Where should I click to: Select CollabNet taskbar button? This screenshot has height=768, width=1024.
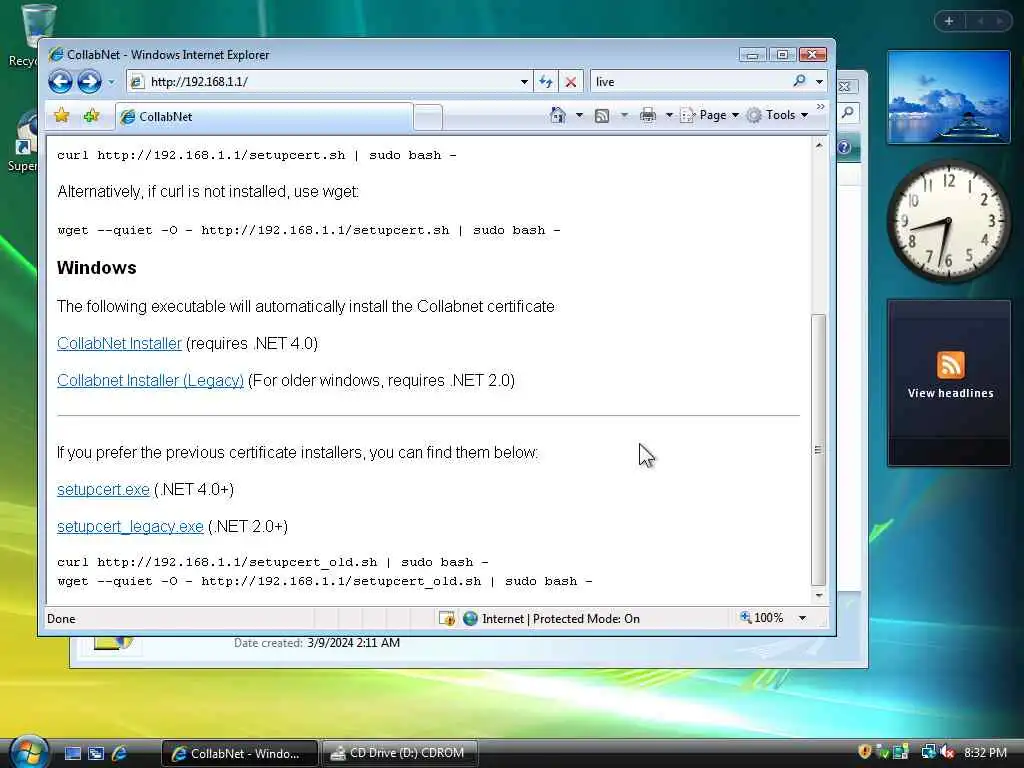[239, 753]
